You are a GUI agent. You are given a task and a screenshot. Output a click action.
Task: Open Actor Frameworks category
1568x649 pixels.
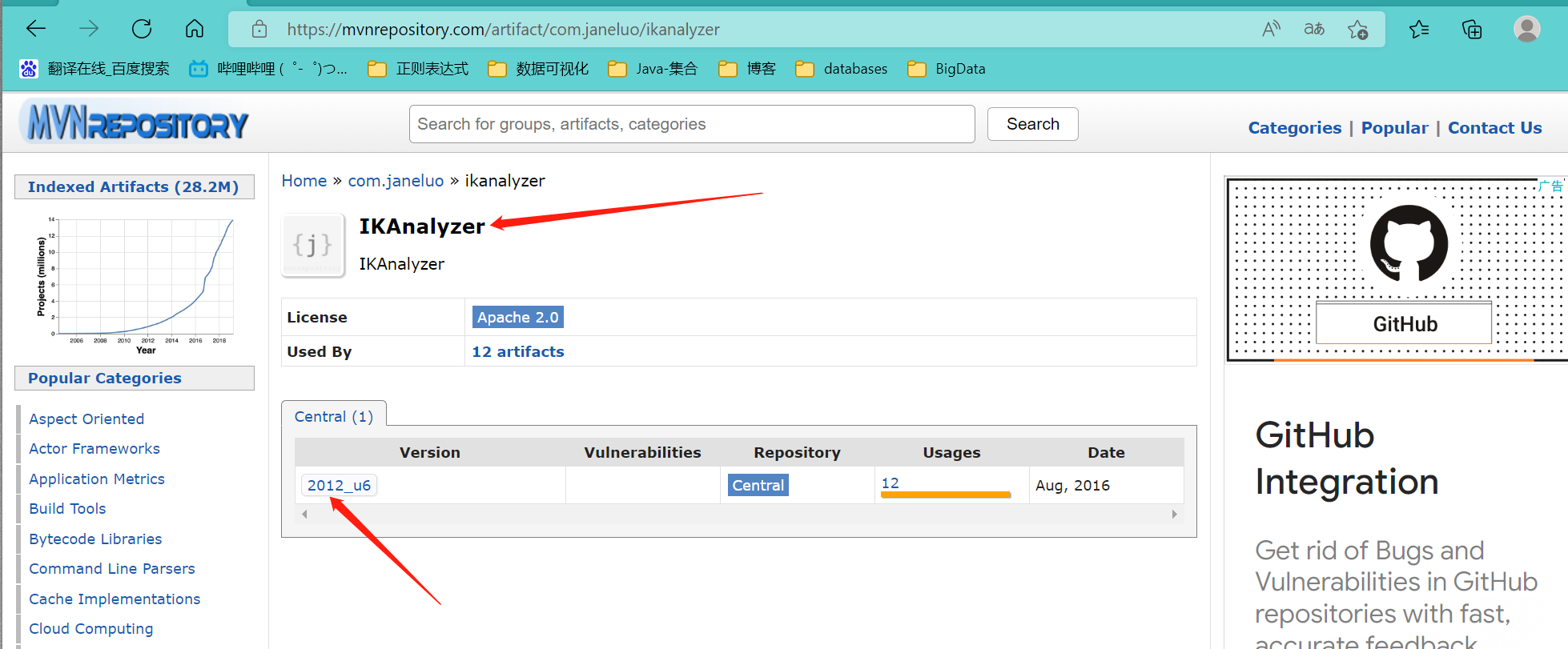coord(94,448)
